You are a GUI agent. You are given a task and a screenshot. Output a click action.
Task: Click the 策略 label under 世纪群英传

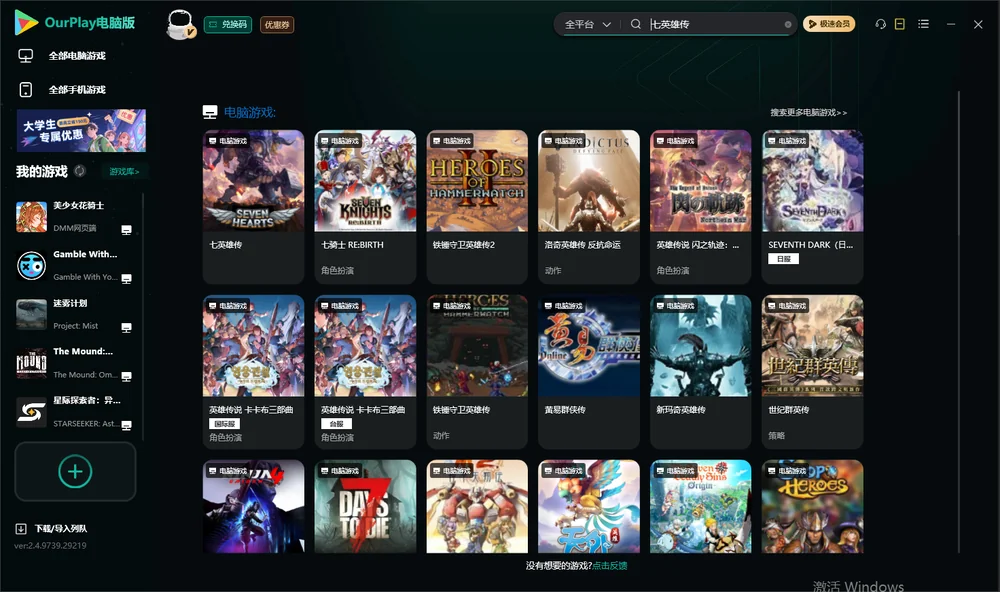tap(777, 436)
